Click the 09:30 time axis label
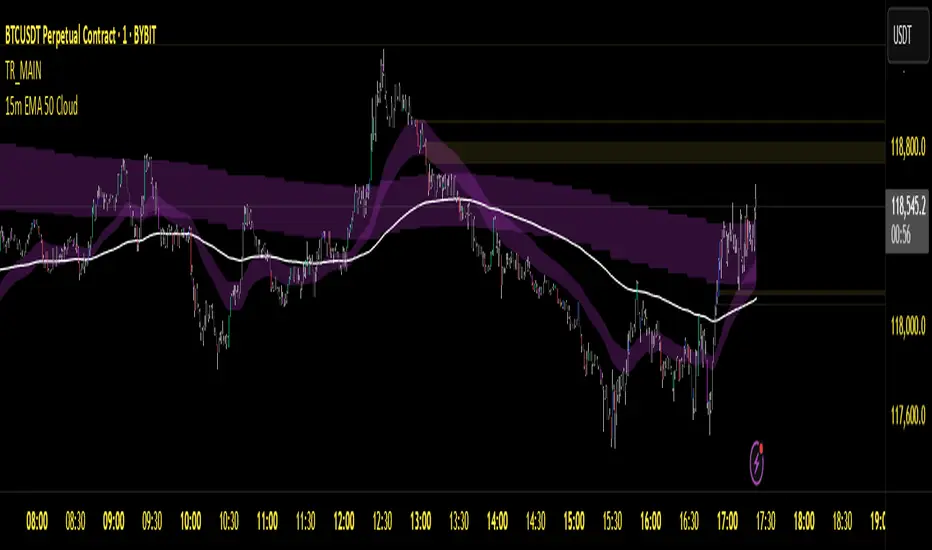 pyautogui.click(x=152, y=521)
